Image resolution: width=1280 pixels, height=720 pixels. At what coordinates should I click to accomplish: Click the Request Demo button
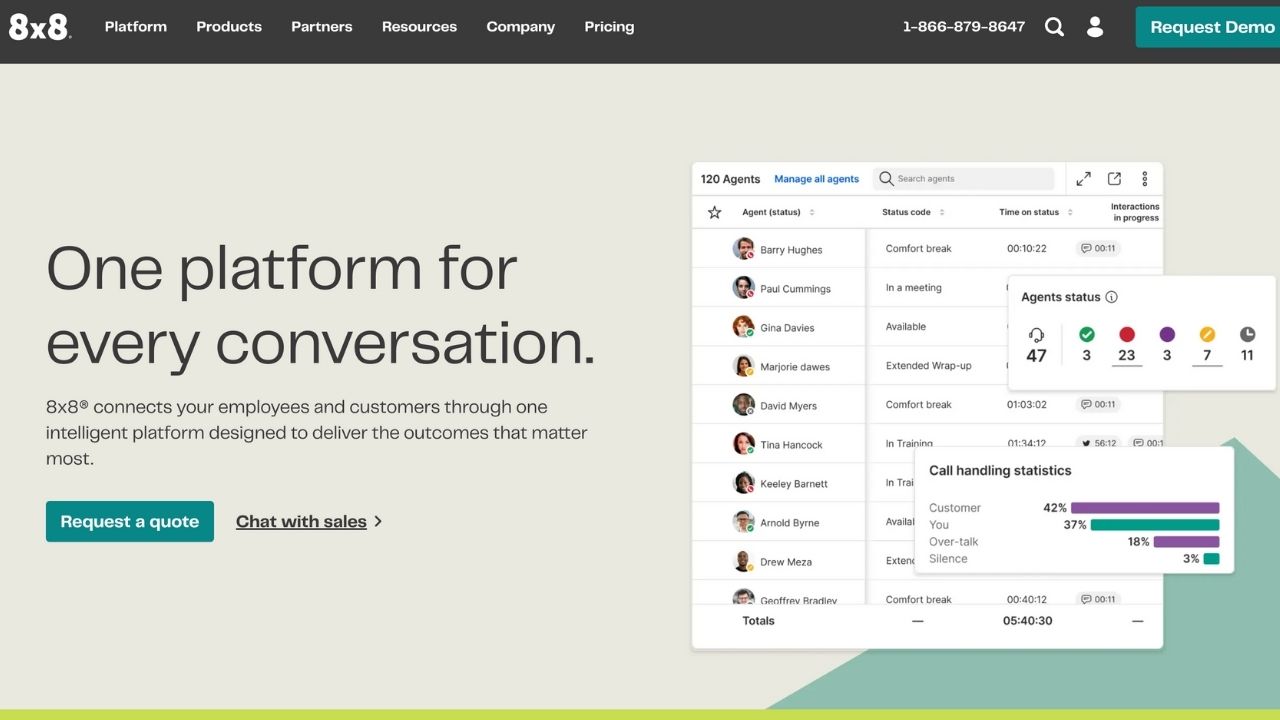point(1208,27)
